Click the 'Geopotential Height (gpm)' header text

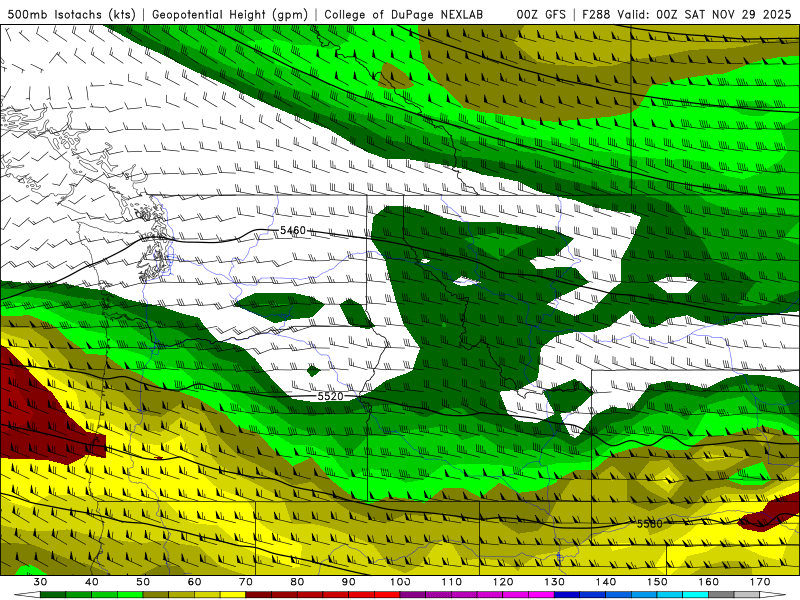tap(230, 14)
